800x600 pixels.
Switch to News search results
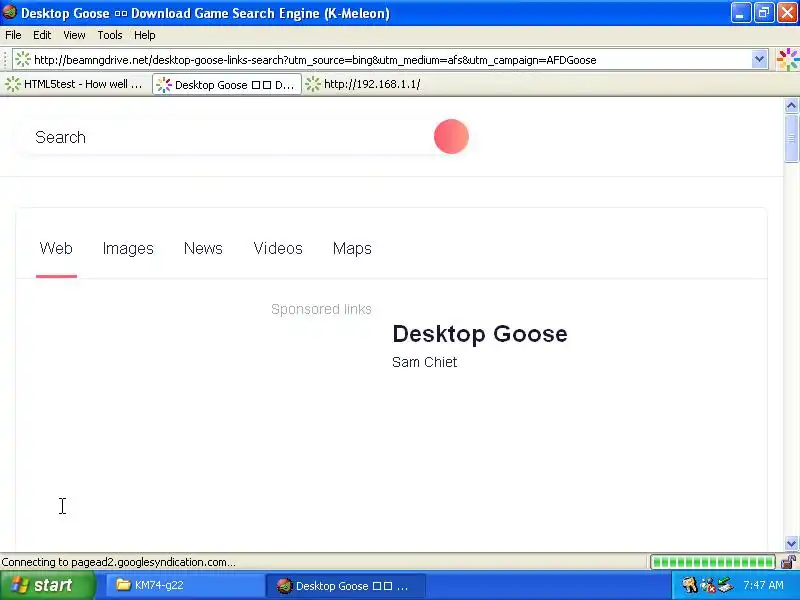(203, 248)
